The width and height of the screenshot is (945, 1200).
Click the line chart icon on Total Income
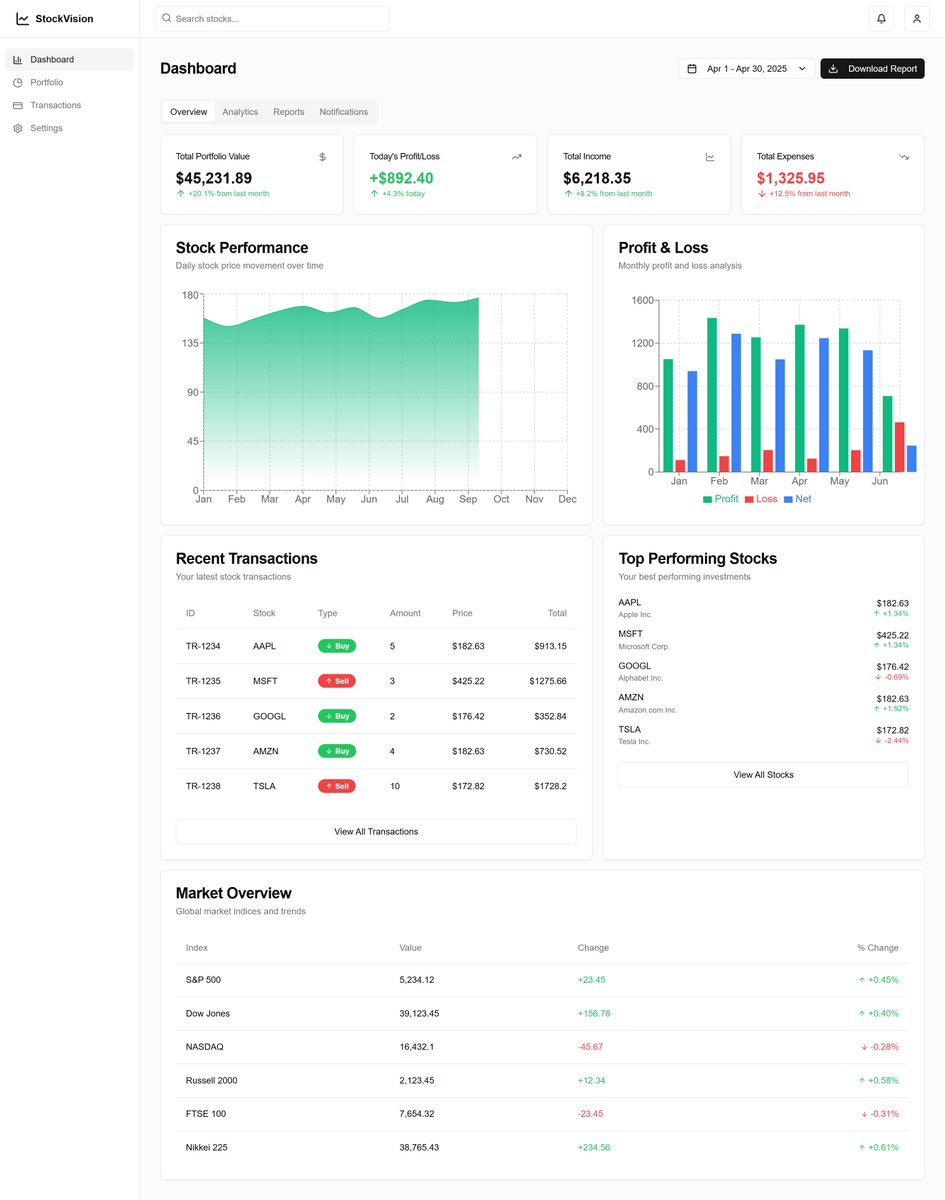710,157
